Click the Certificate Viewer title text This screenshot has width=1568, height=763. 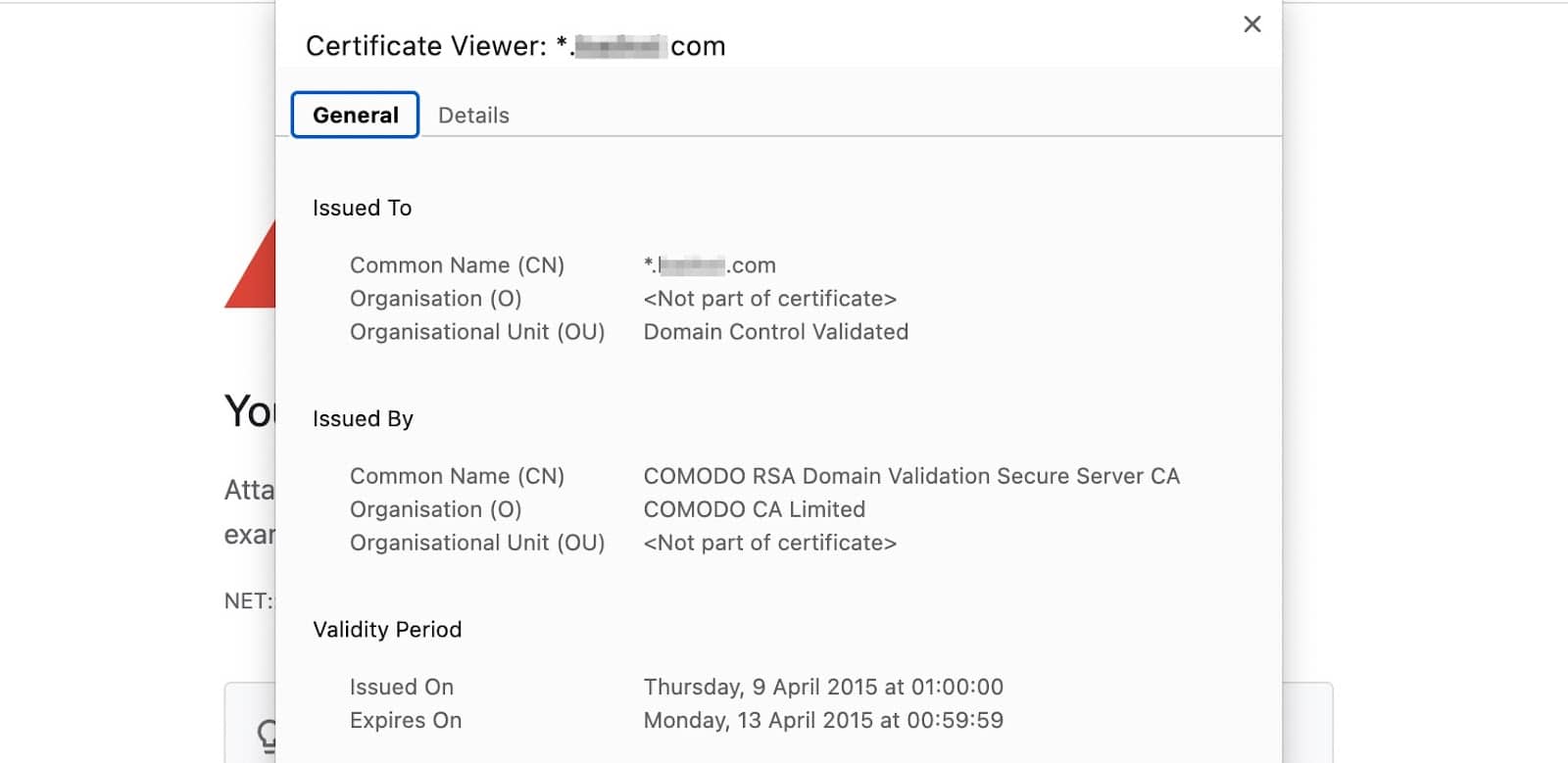click(x=514, y=46)
